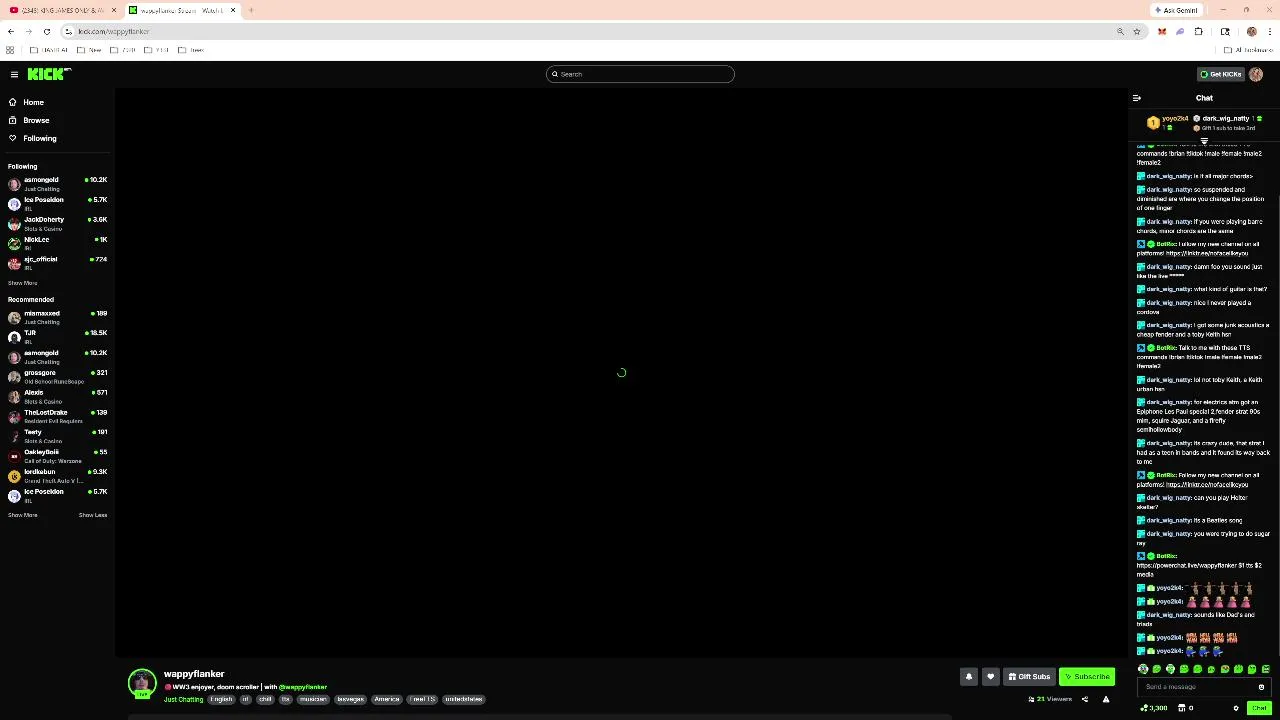Open lordkebun recommended channel
The height and width of the screenshot is (720, 1280).
click(57, 476)
